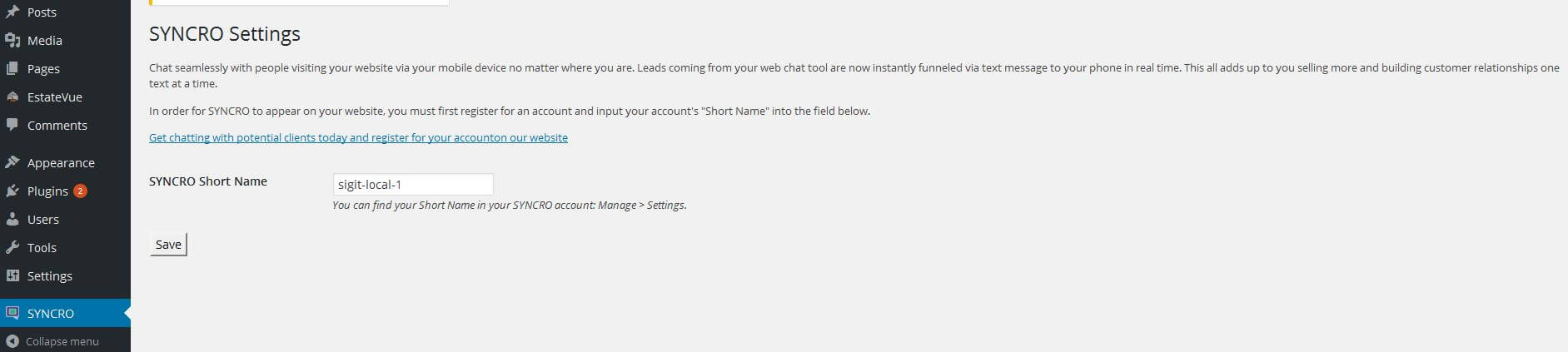The height and width of the screenshot is (352, 1568).
Task: Click the Media icon in sidebar
Action: point(12,40)
